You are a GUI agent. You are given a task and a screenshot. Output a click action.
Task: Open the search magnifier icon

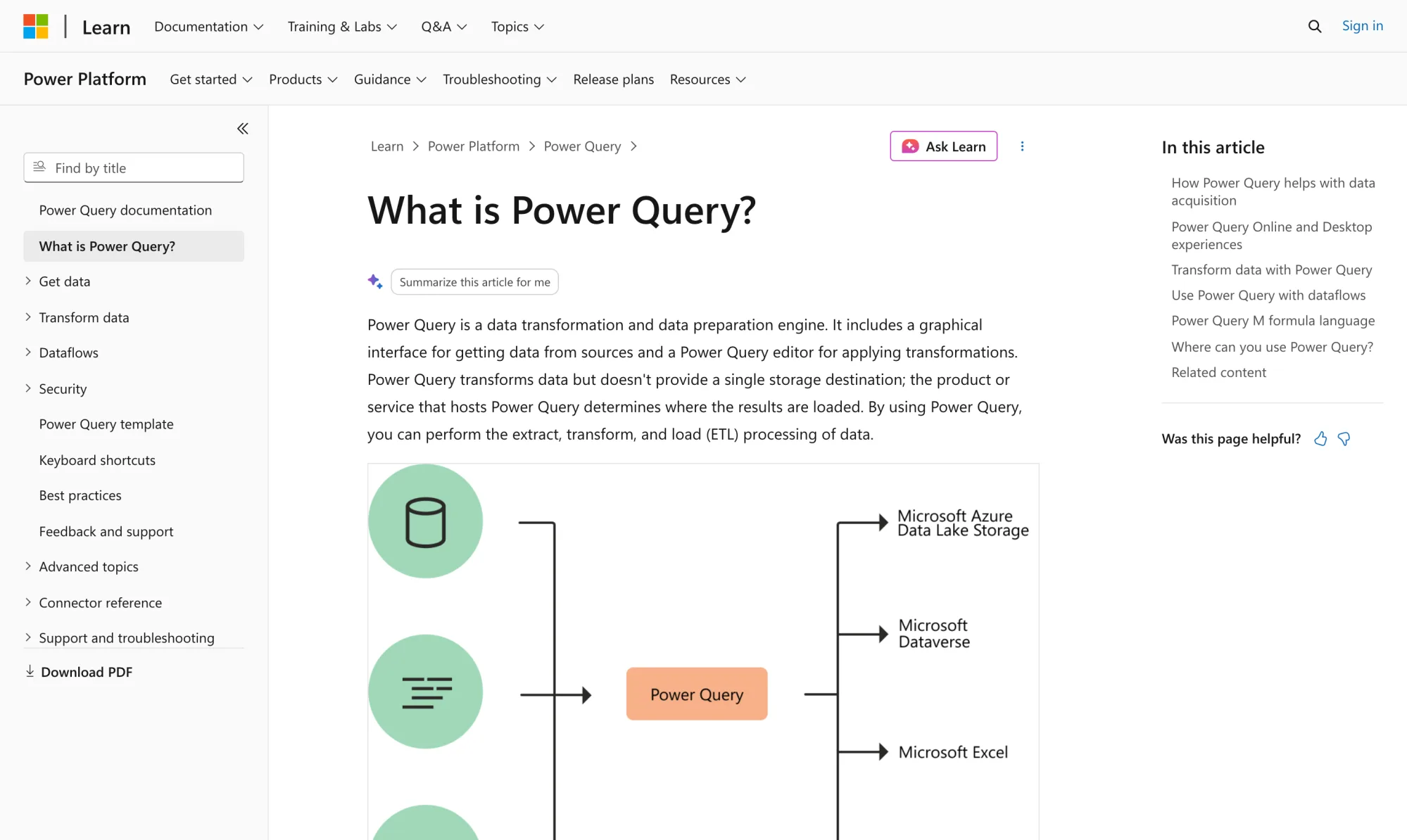click(1314, 27)
